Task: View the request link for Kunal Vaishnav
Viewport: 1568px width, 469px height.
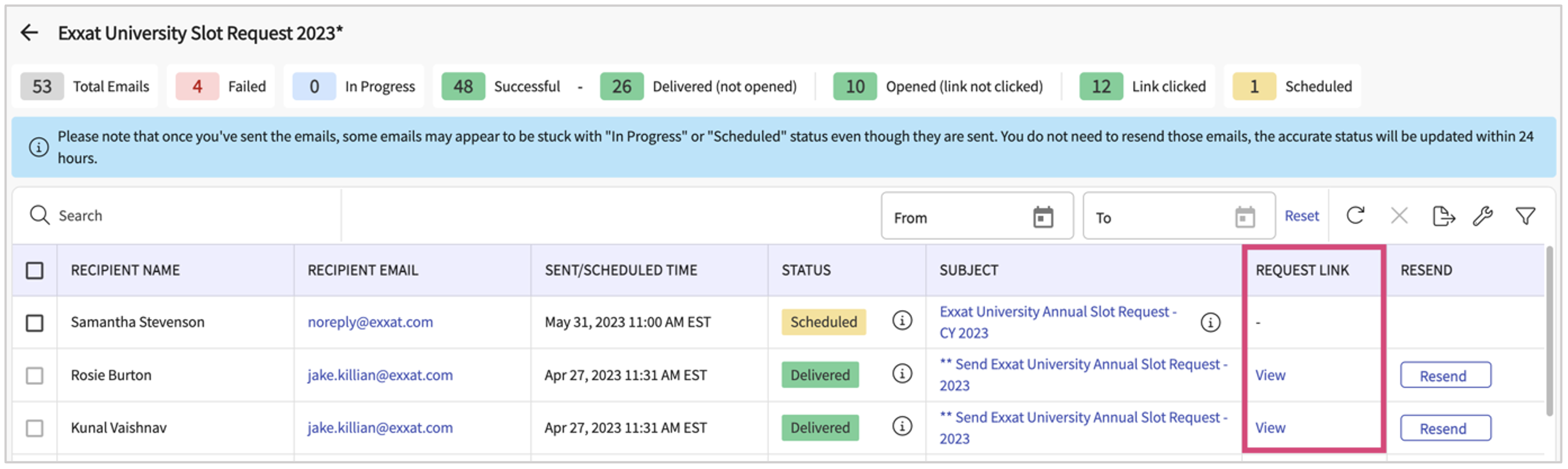Action: 1270,428
